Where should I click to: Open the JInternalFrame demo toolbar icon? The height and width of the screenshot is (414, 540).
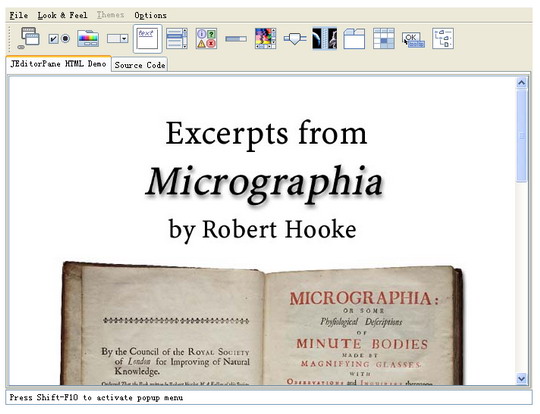click(x=29, y=38)
